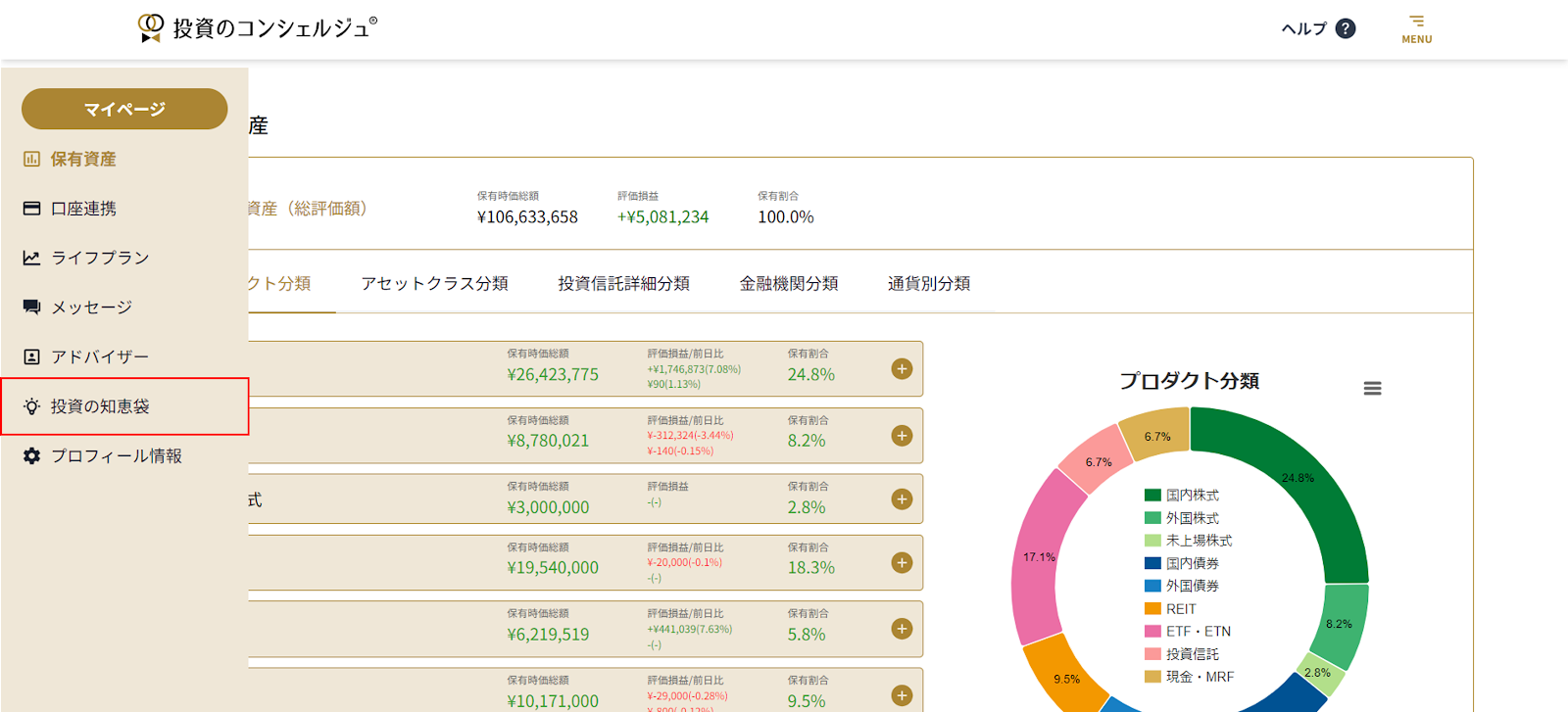Click the 投資の知恵袋 lightbulb icon
Viewport: 1568px width, 712px height.
pos(31,406)
